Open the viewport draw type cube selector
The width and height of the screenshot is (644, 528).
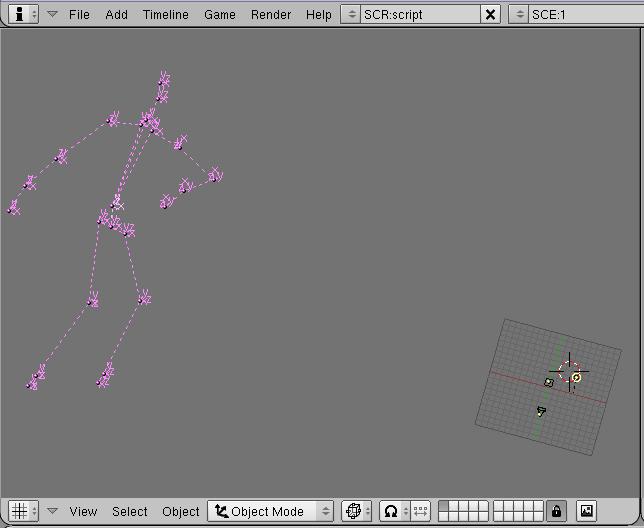(x=356, y=511)
